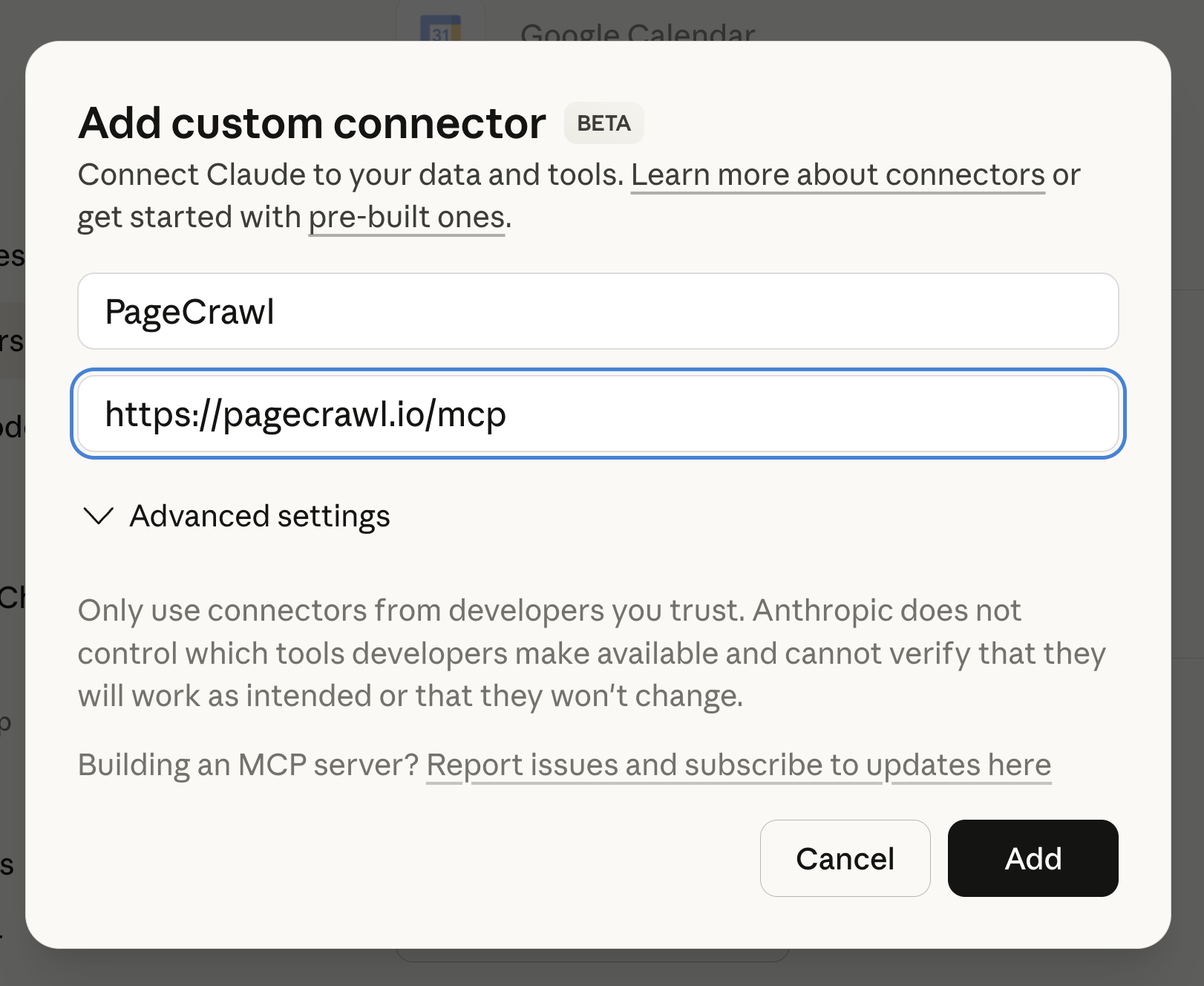Viewport: 1204px width, 986px height.
Task: Click the Advanced settings label text
Action: pyautogui.click(x=261, y=516)
